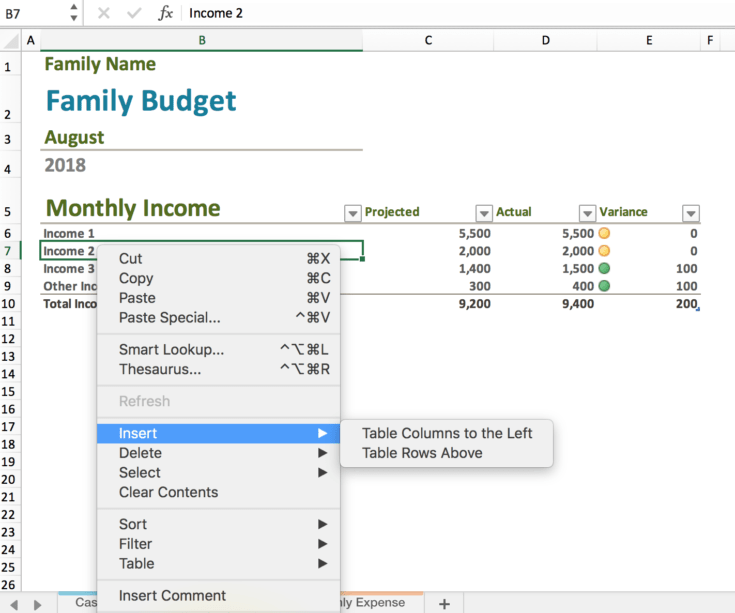Select Table Rows Above

click(x=447, y=453)
